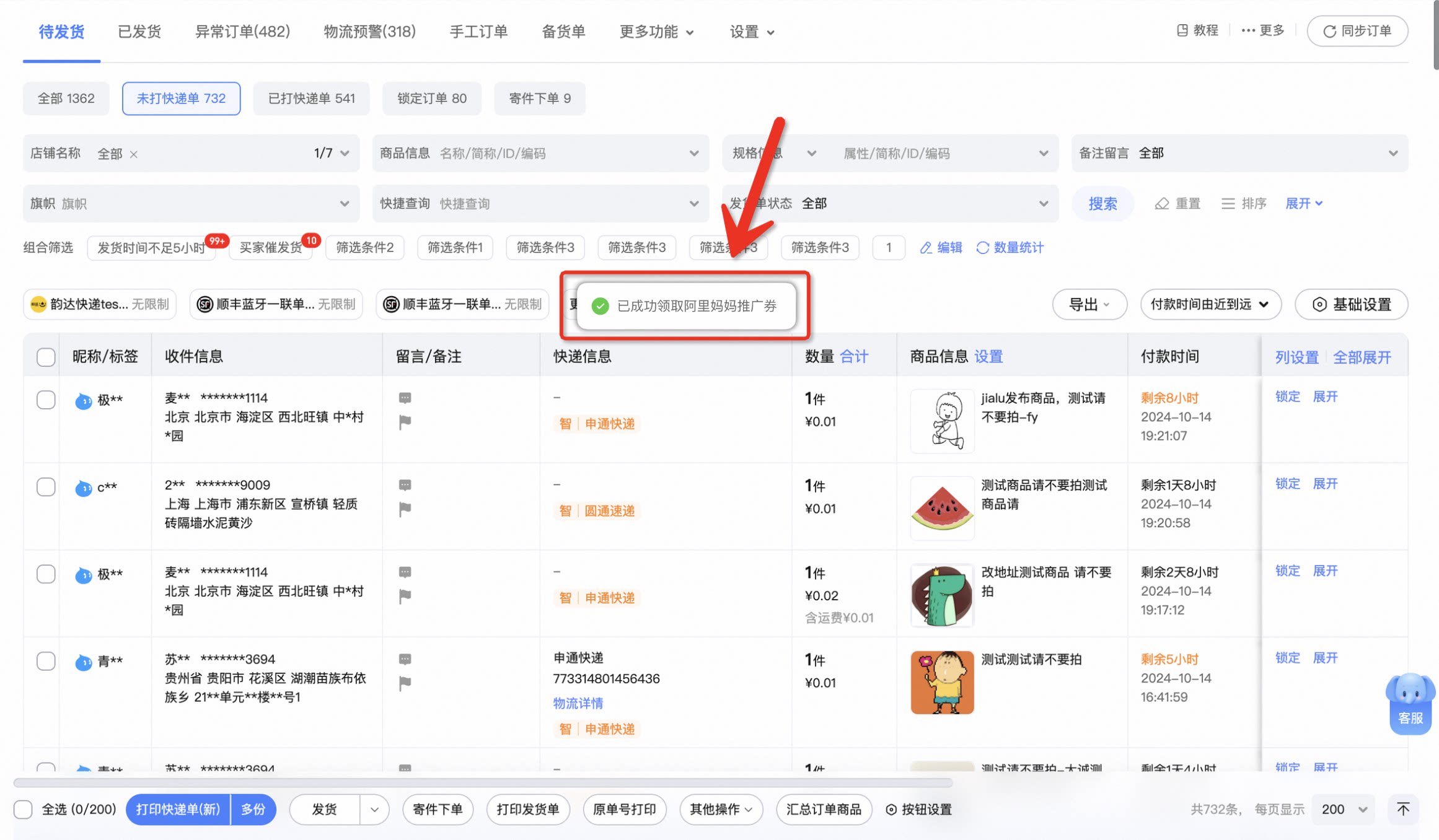
Task: Enable the 全选 (0/200) checkbox
Action: (23, 809)
